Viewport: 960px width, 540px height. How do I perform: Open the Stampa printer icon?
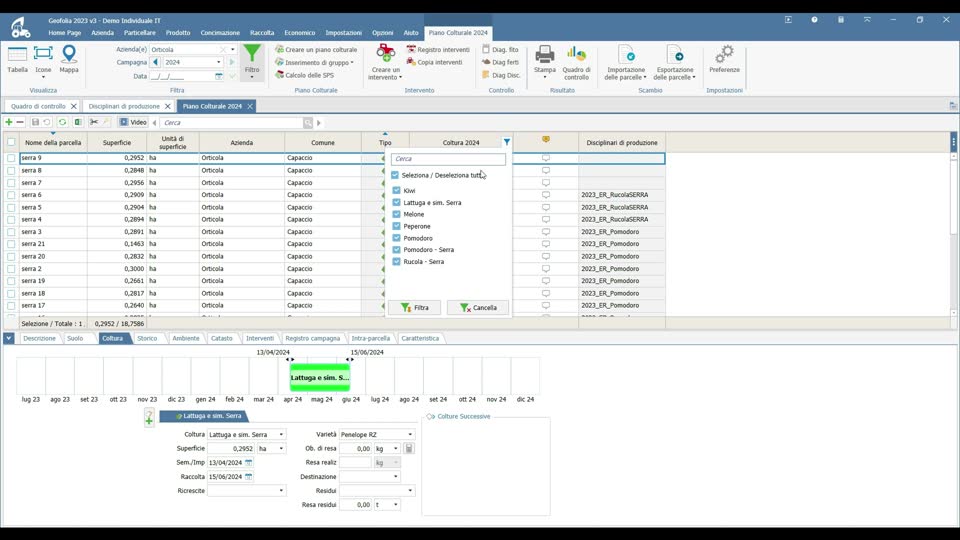point(544,54)
